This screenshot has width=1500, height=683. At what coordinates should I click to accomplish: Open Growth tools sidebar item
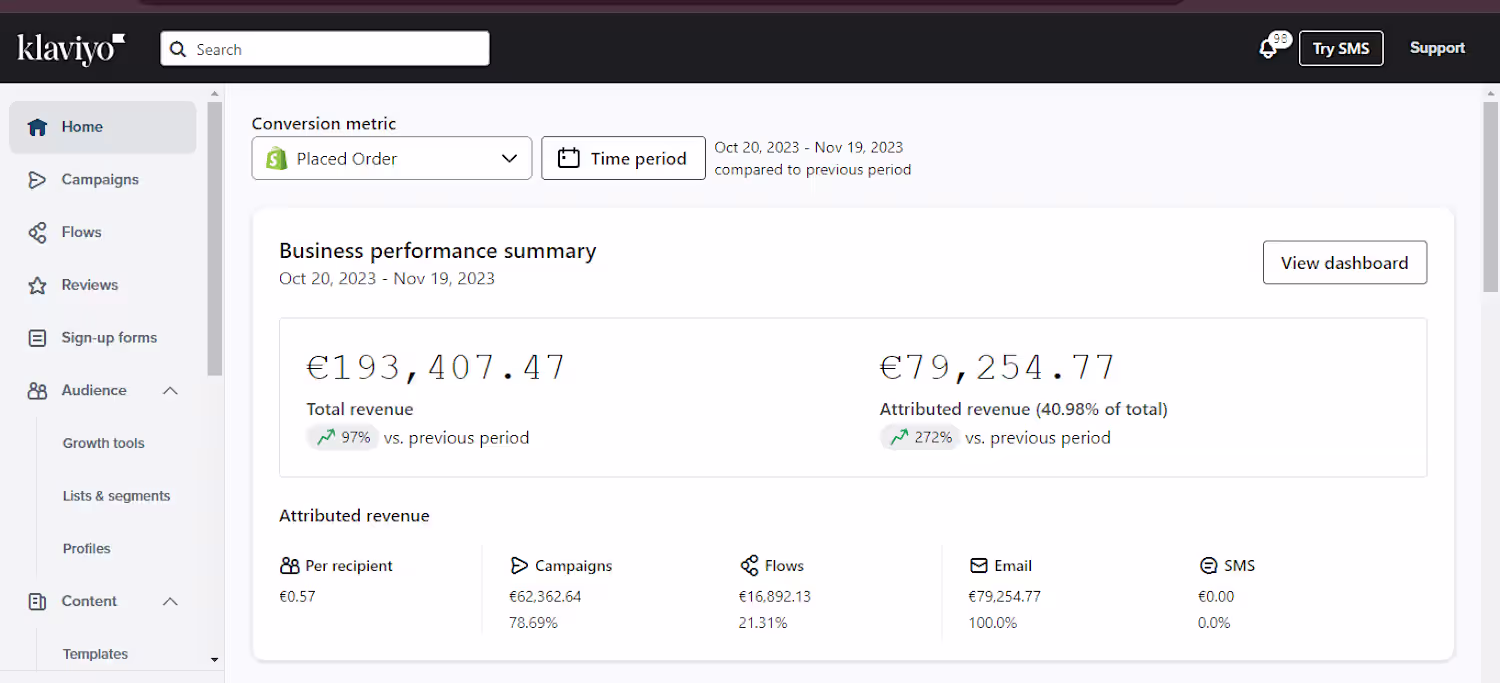point(104,443)
